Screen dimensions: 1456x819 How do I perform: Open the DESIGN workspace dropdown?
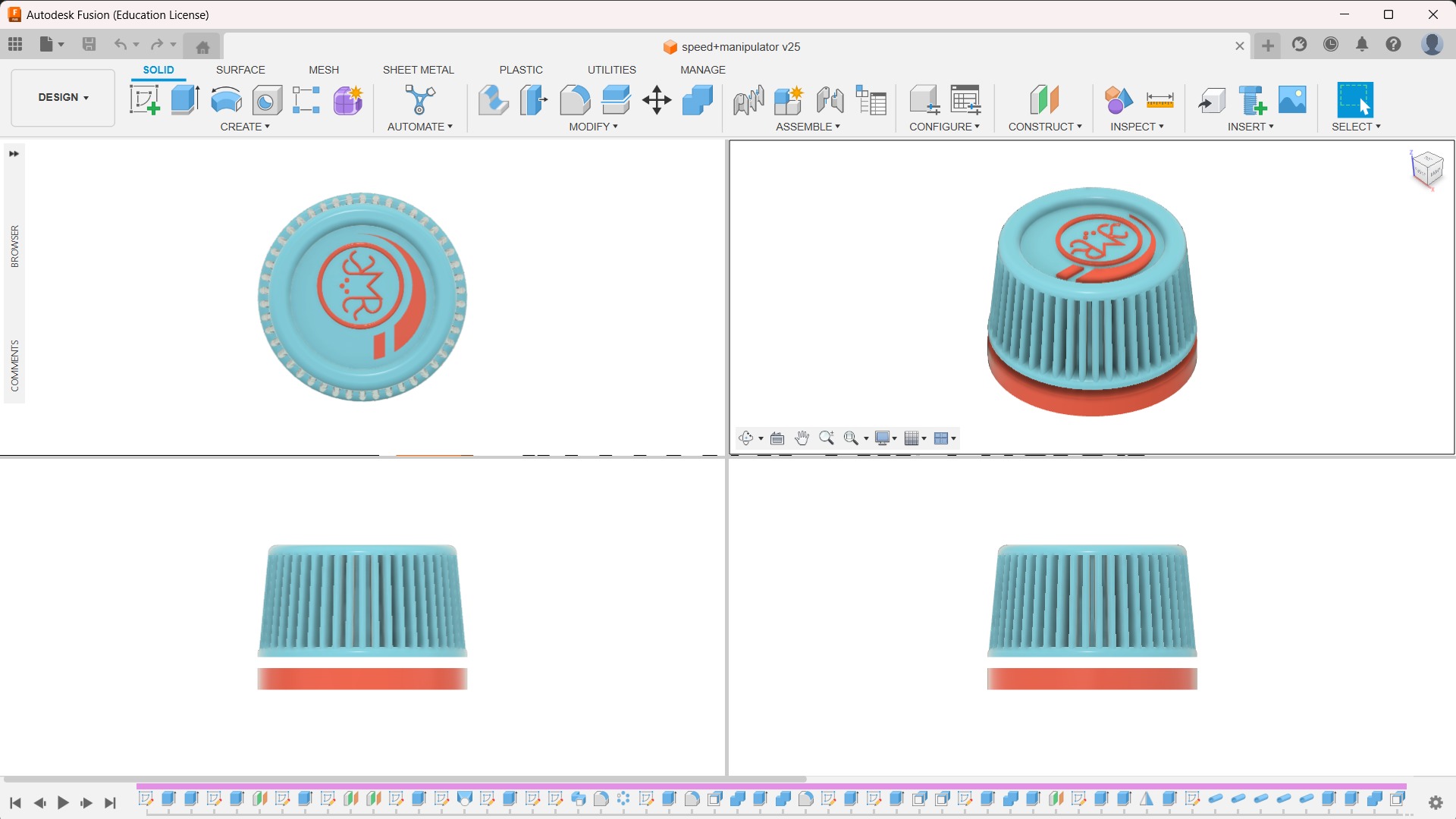63,98
